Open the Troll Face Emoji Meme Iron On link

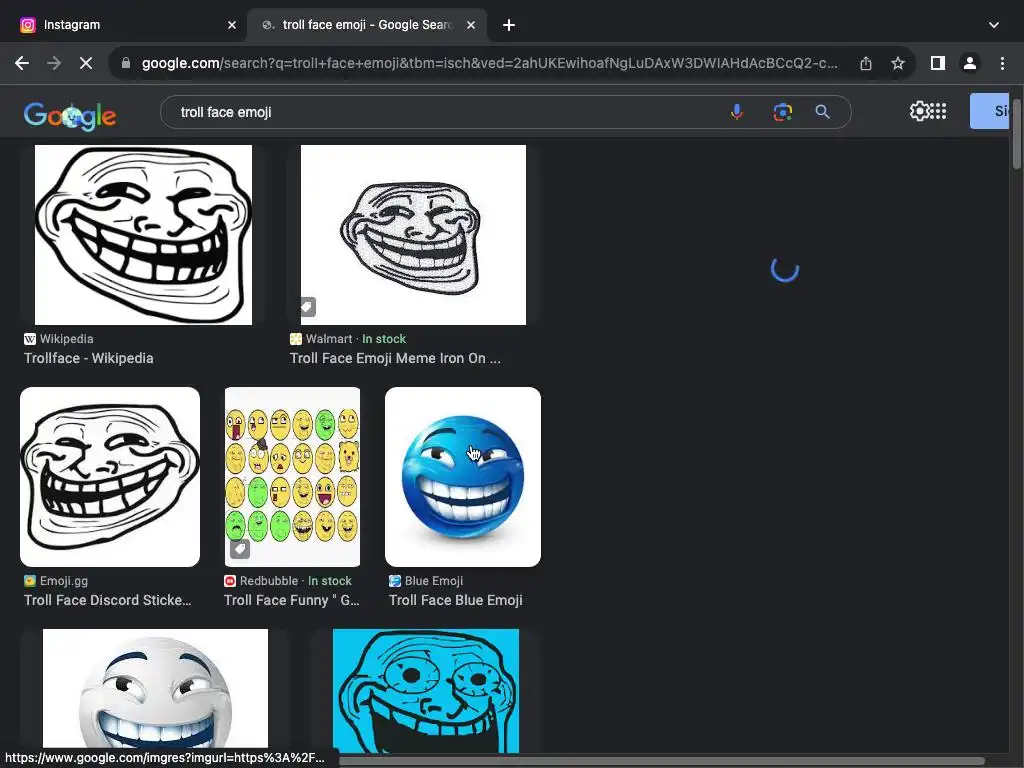pos(395,358)
